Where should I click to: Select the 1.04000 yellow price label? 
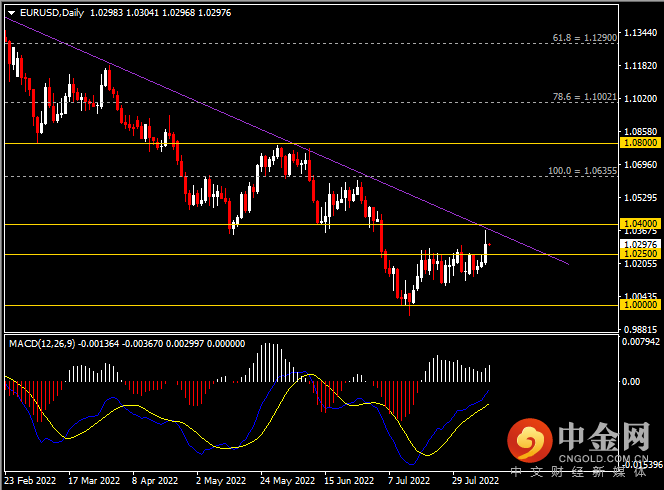point(641,223)
